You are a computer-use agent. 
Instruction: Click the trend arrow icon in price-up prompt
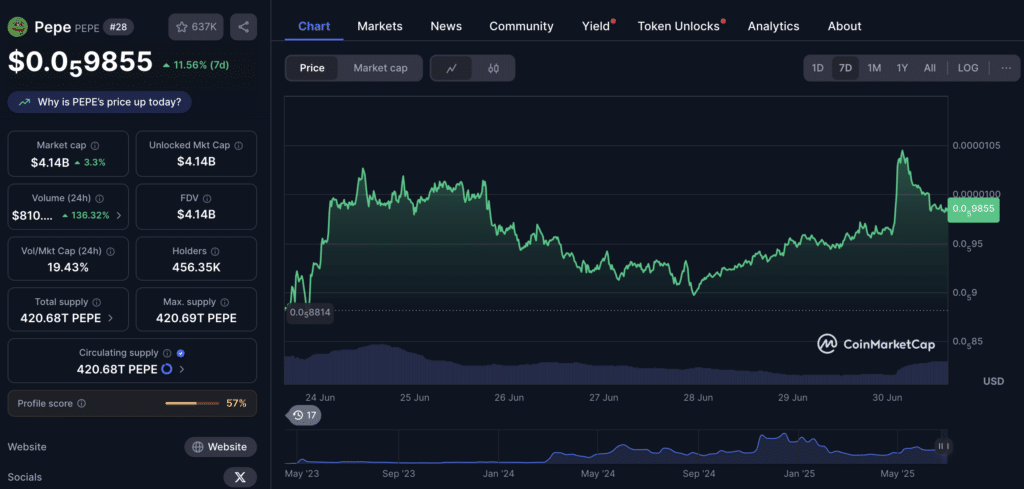point(25,102)
